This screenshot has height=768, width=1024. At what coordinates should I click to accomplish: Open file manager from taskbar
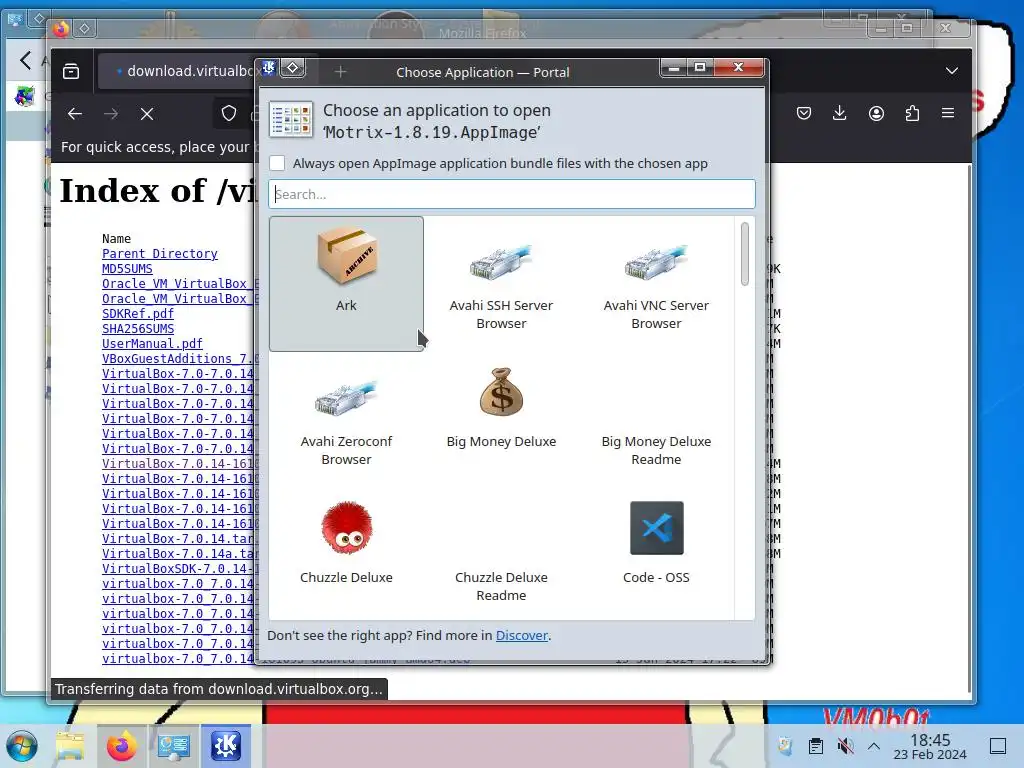point(70,746)
